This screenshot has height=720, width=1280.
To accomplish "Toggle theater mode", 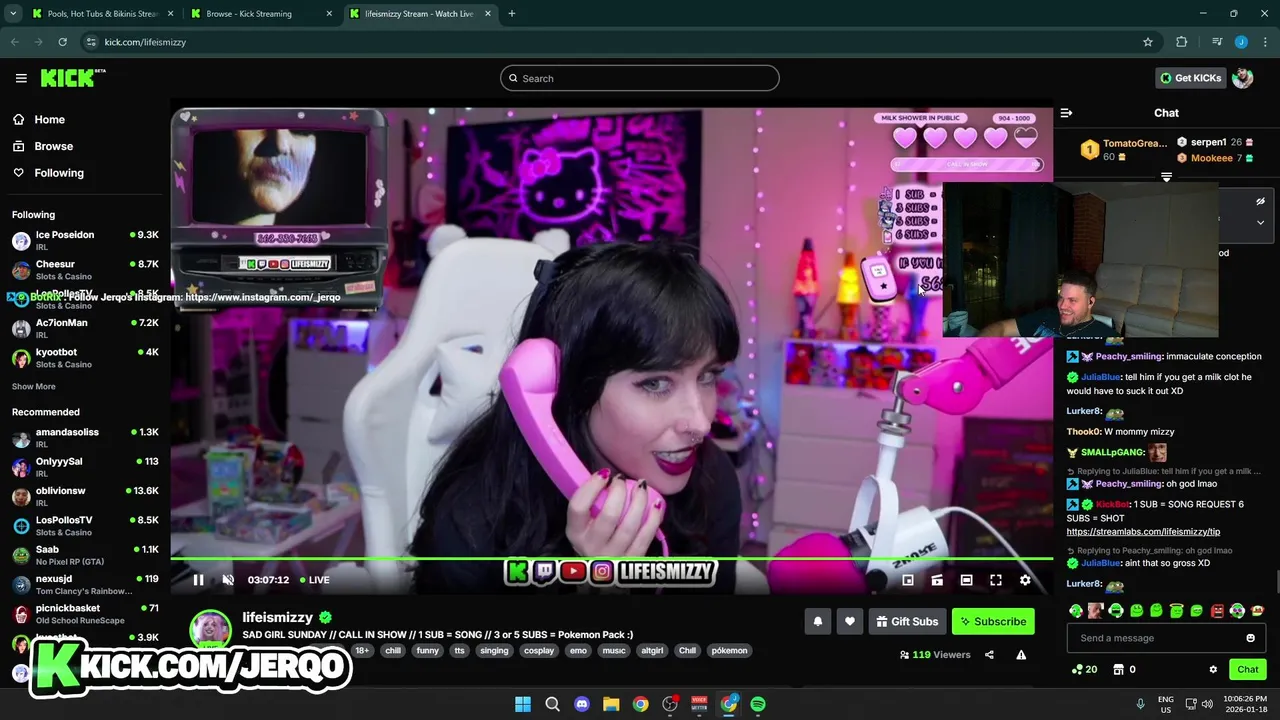I will (x=966, y=580).
